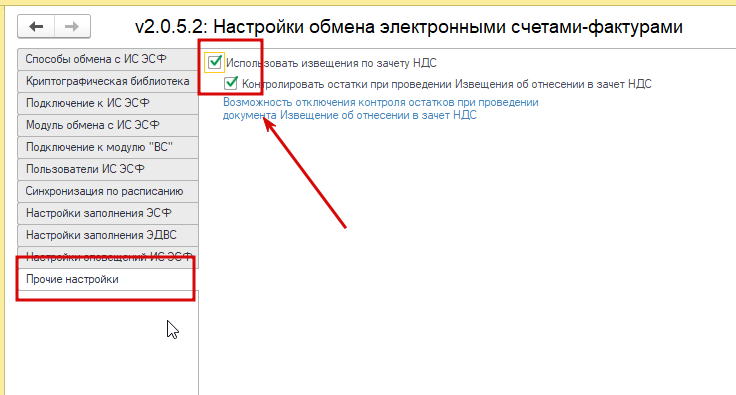Switch to 'Криптографическая библиотека' tab
Image resolution: width=736 pixels, height=395 pixels.
pyautogui.click(x=107, y=81)
